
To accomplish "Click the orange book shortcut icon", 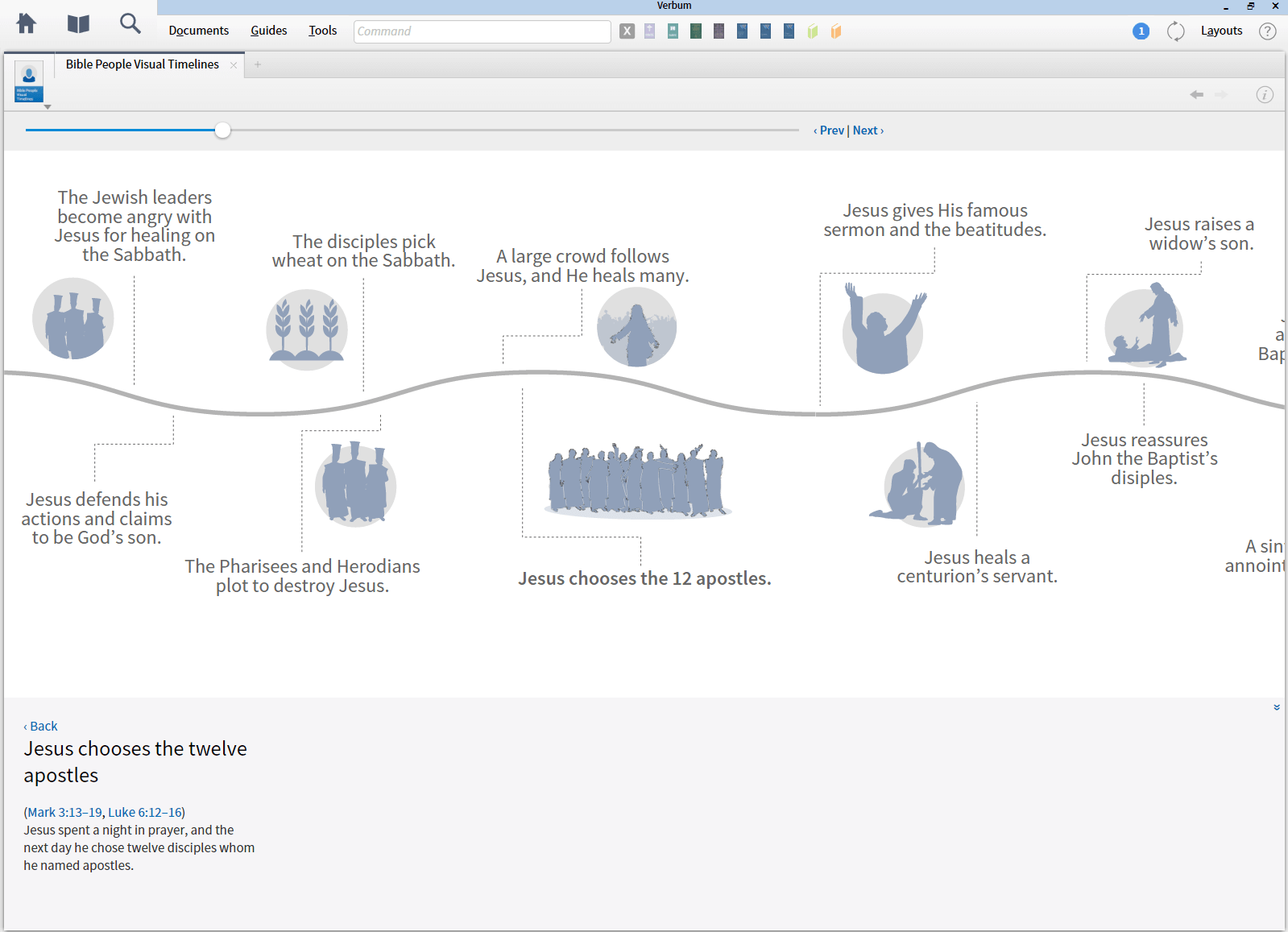I will (836, 31).
